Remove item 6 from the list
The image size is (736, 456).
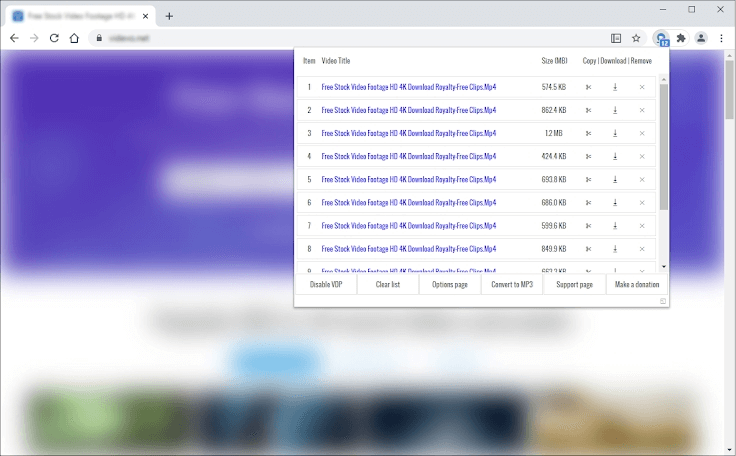(x=642, y=203)
